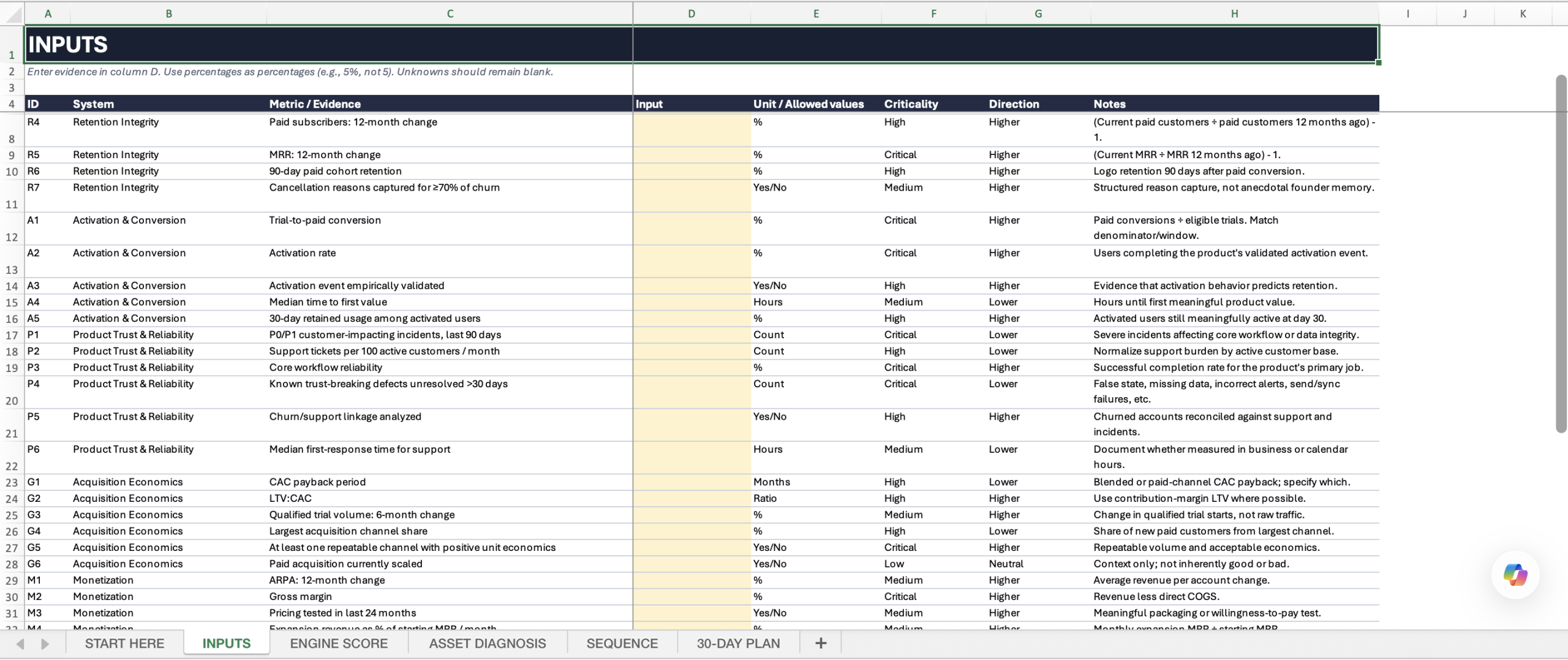The height and width of the screenshot is (660, 1568).
Task: Switch to the START HERE sheet tab
Action: click(124, 643)
